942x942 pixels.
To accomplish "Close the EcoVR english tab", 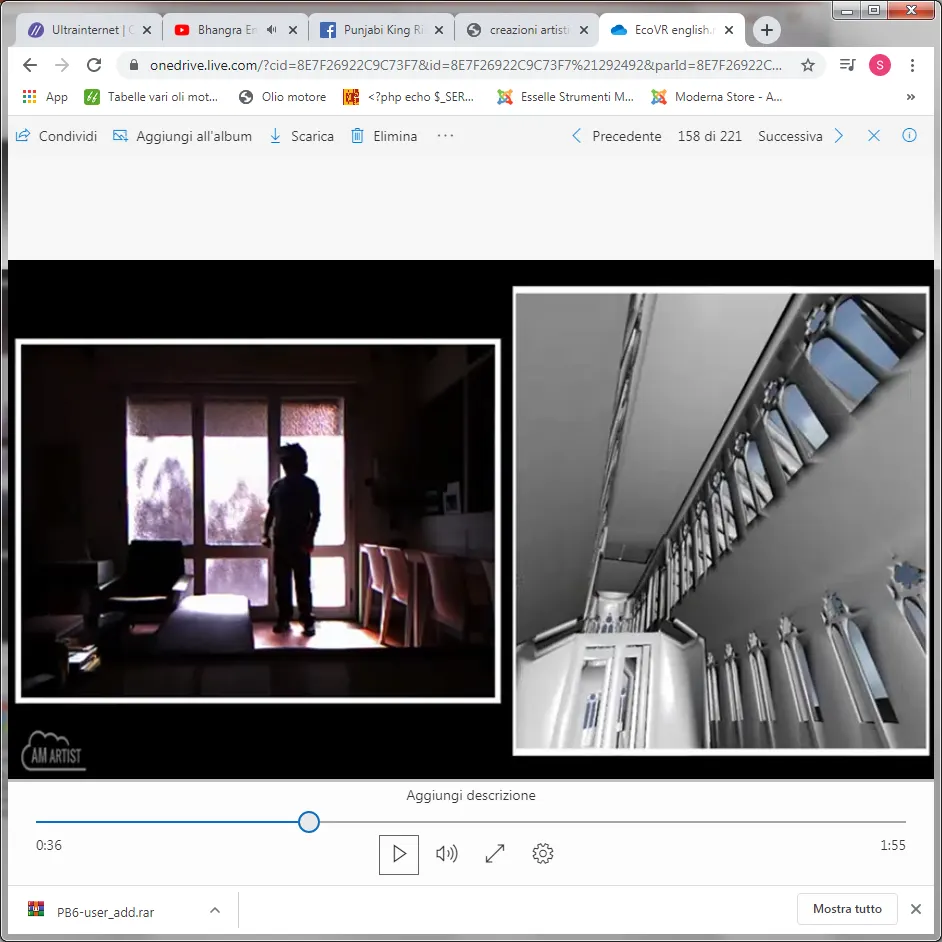I will [729, 30].
